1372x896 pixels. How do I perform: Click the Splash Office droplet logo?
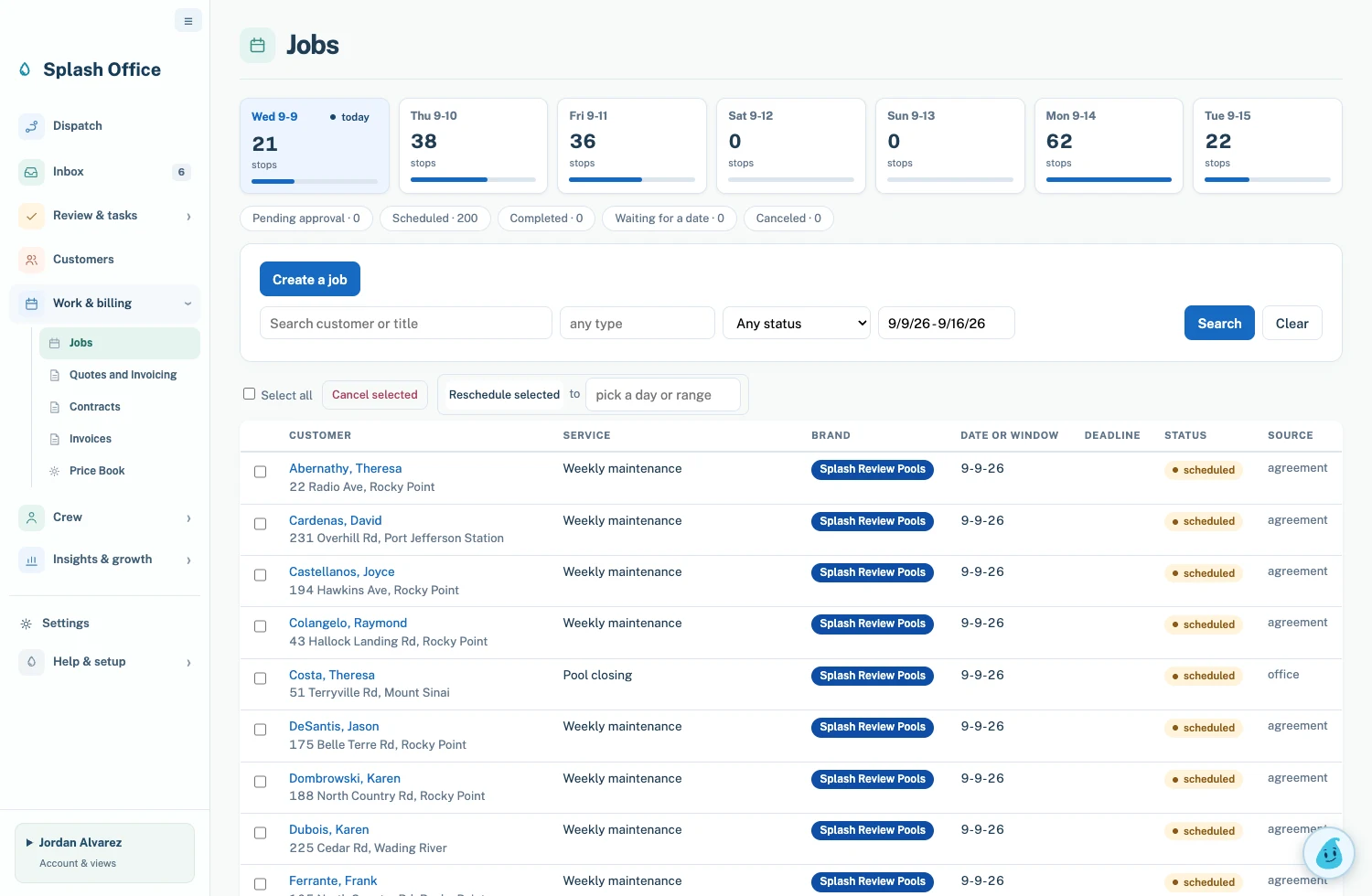(x=25, y=69)
